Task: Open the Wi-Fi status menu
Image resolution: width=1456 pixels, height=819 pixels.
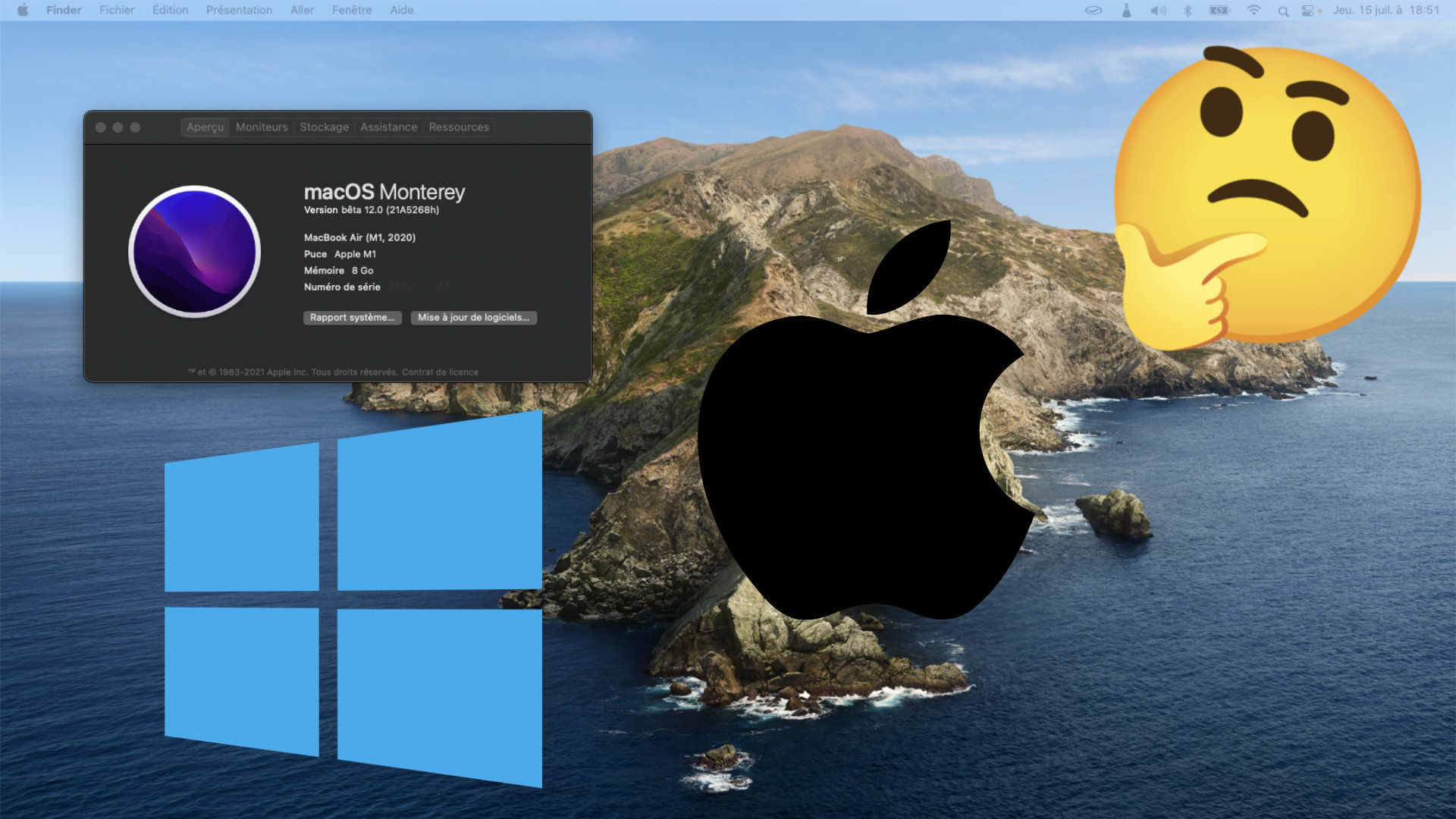Action: coord(1254,11)
